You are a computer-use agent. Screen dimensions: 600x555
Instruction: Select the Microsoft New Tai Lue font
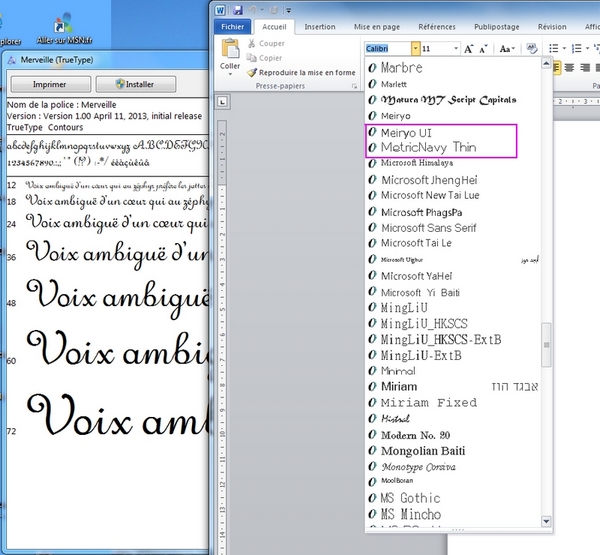453,196
